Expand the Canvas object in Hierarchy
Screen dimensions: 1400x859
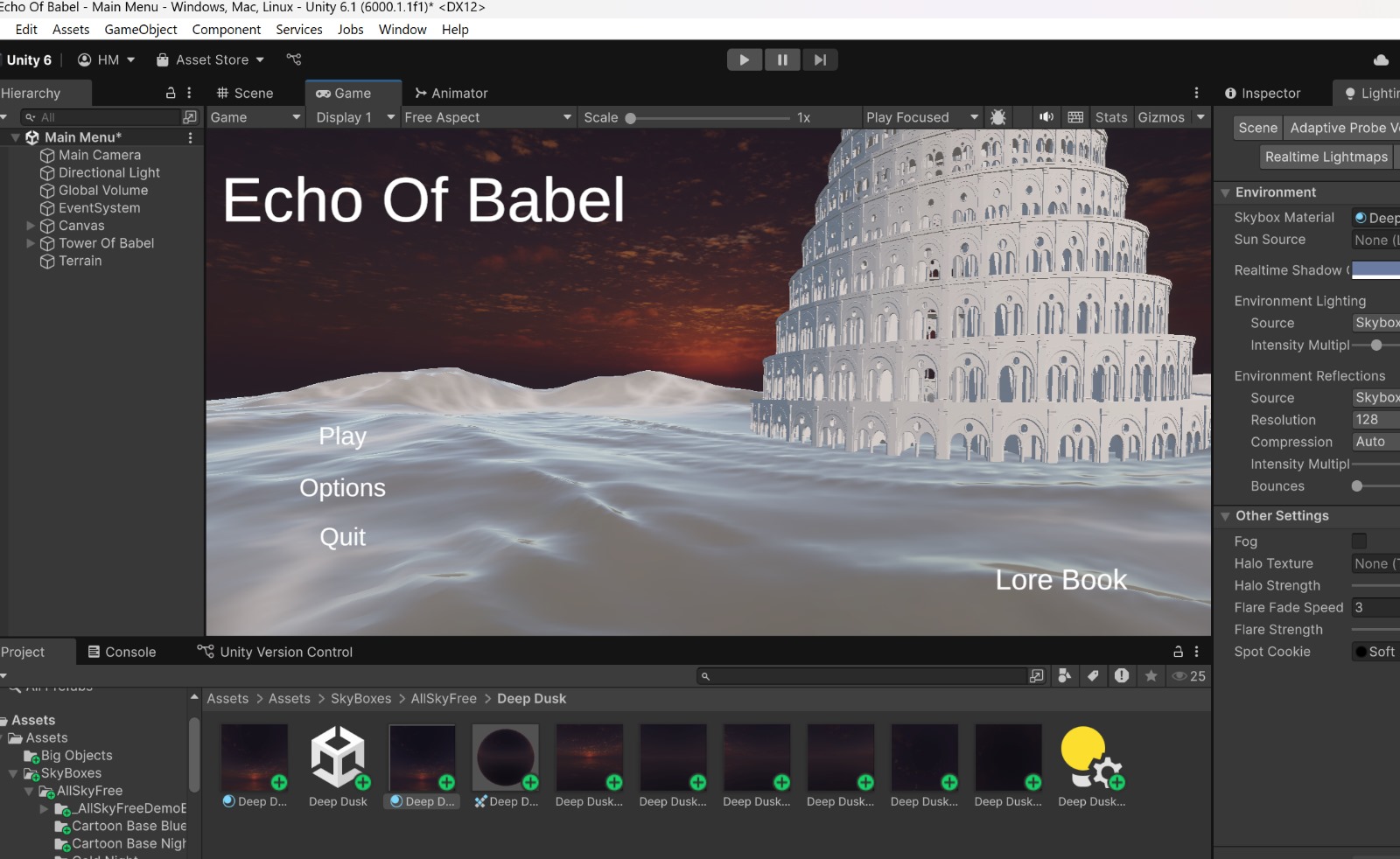tap(31, 226)
